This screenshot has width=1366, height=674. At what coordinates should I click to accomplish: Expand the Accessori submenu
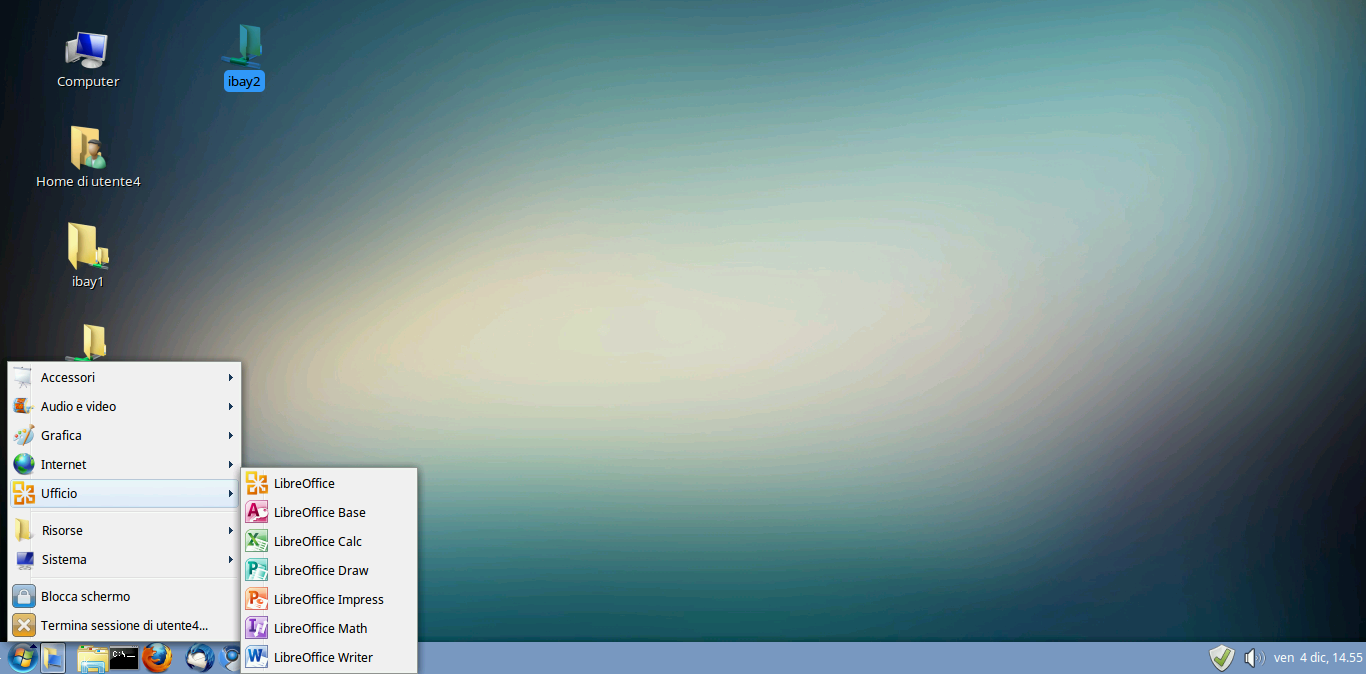(124, 377)
